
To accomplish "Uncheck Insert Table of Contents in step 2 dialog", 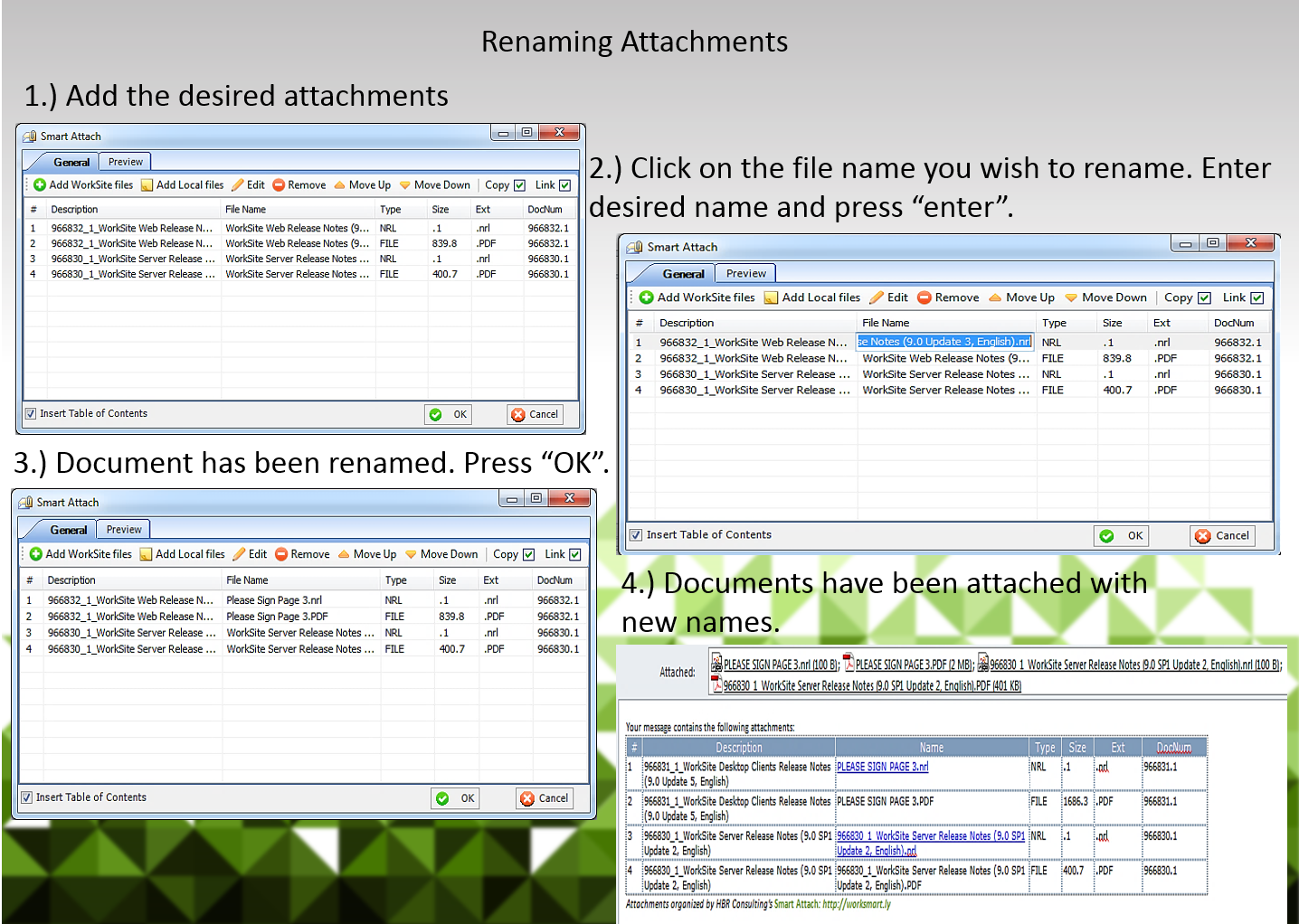I will click(636, 535).
